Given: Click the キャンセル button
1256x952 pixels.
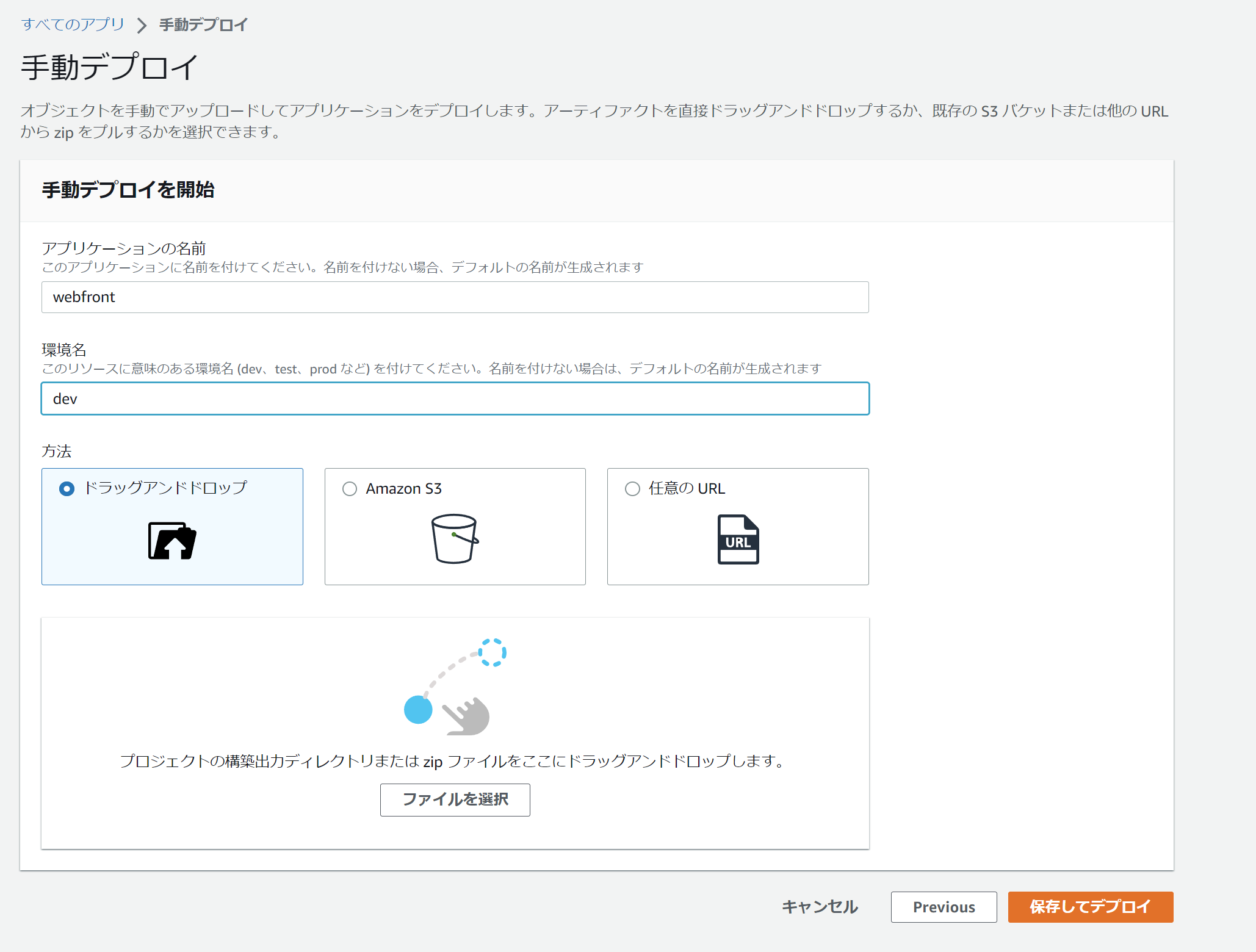Looking at the screenshot, I should pyautogui.click(x=820, y=907).
